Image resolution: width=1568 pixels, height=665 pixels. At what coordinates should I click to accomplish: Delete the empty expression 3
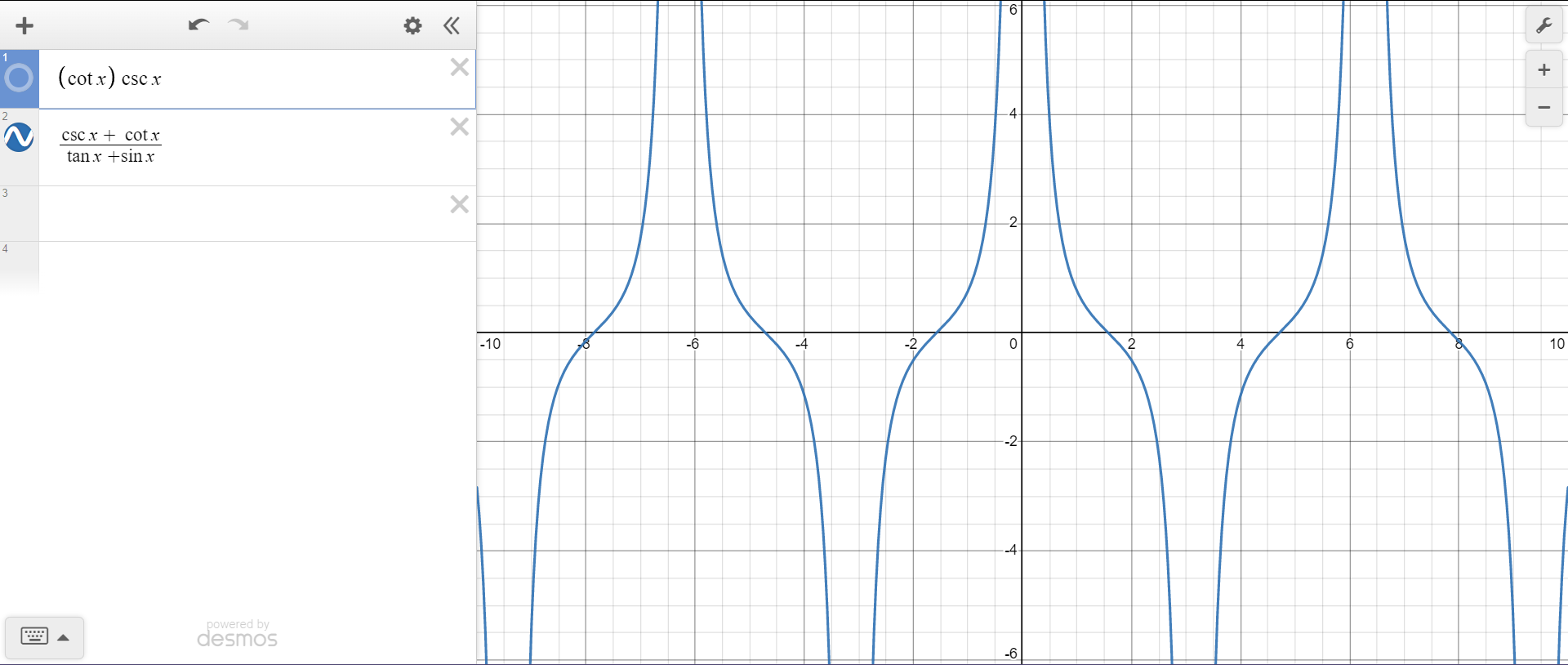click(460, 204)
